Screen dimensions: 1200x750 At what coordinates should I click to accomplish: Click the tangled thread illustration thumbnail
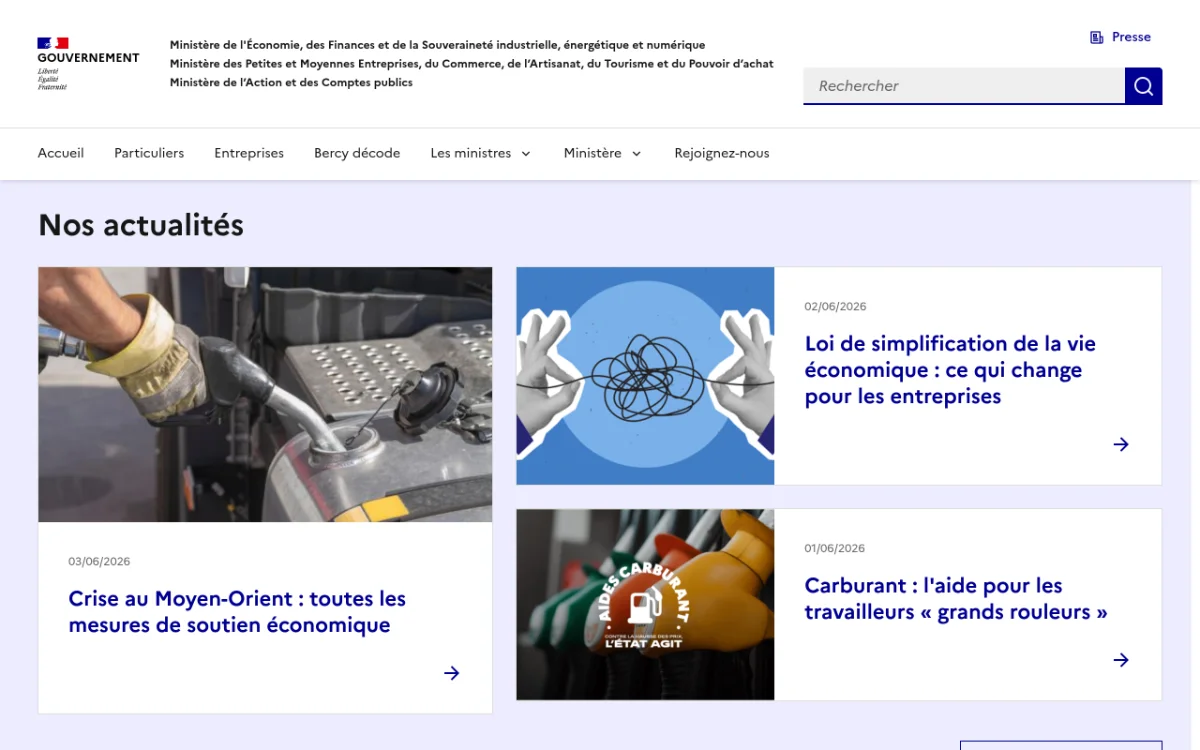[x=645, y=376]
